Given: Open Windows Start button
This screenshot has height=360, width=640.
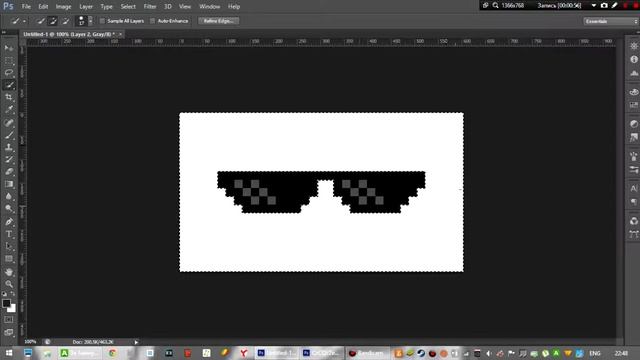Looking at the screenshot, I should click(9, 353).
